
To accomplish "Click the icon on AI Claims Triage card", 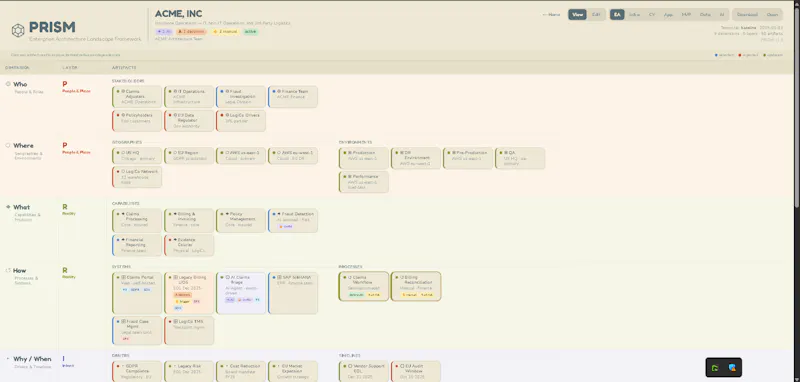I will pos(227,277).
